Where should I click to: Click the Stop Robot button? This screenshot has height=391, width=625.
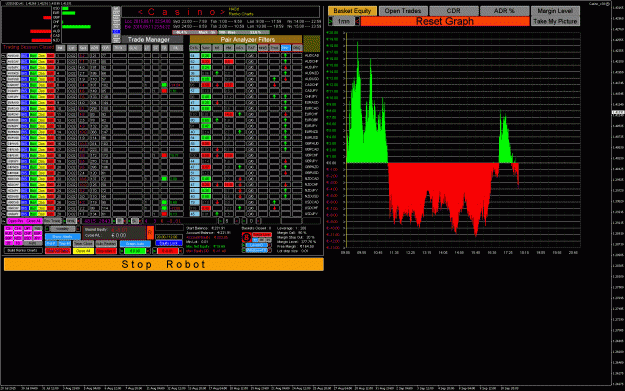coord(163,264)
